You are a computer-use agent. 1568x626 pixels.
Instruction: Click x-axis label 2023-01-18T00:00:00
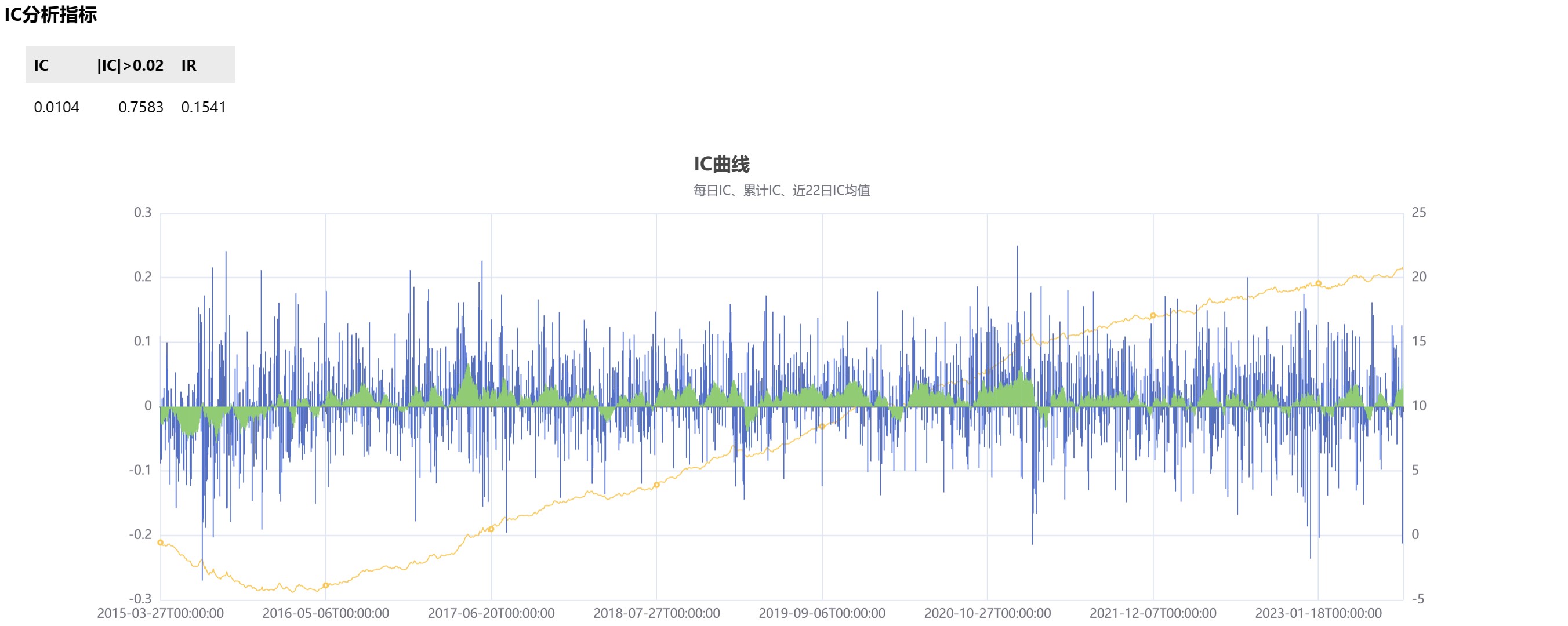[x=1319, y=613]
